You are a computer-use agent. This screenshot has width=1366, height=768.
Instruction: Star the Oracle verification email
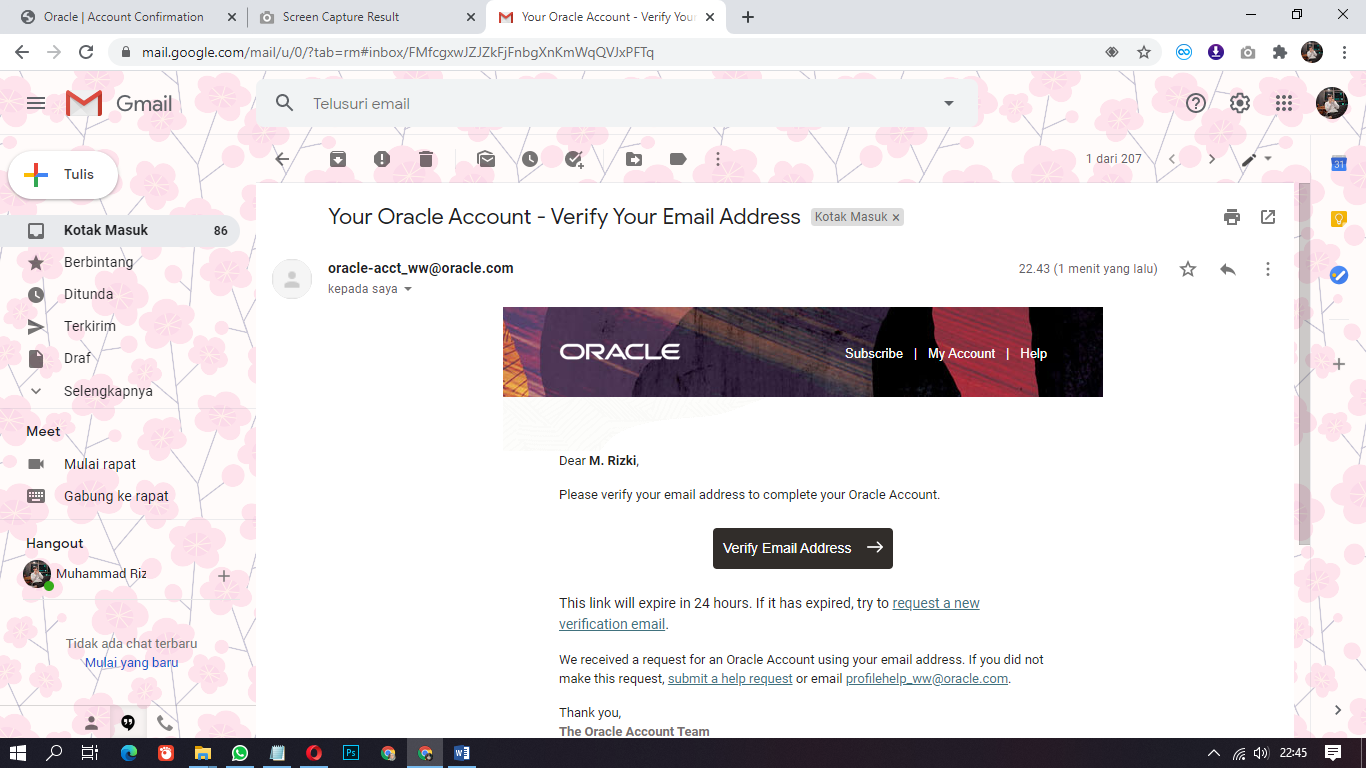(x=1188, y=269)
